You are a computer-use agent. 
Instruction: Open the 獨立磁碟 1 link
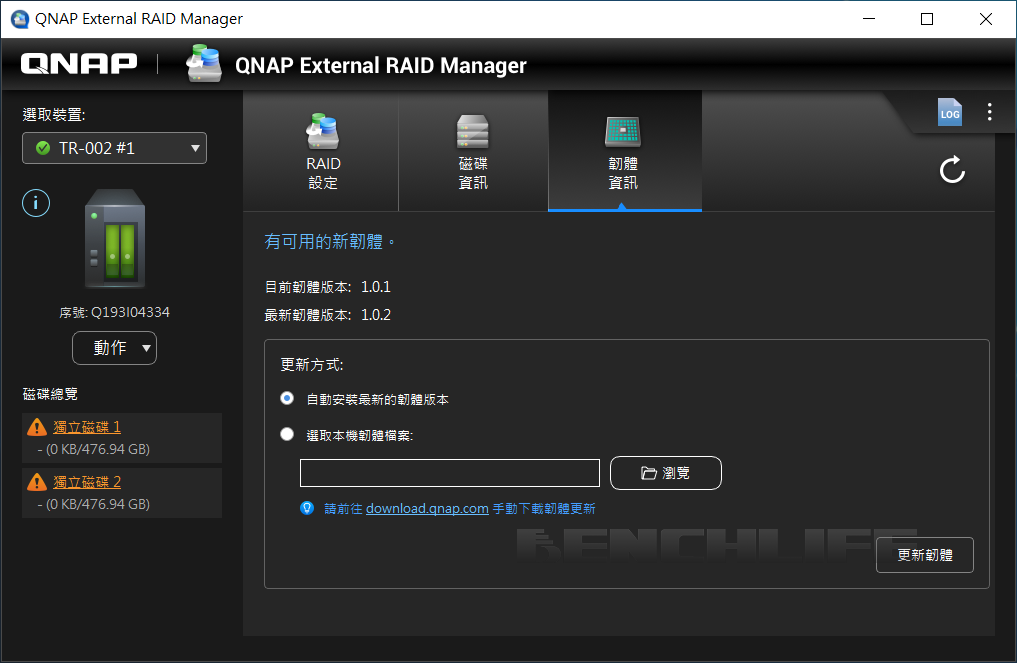click(87, 427)
